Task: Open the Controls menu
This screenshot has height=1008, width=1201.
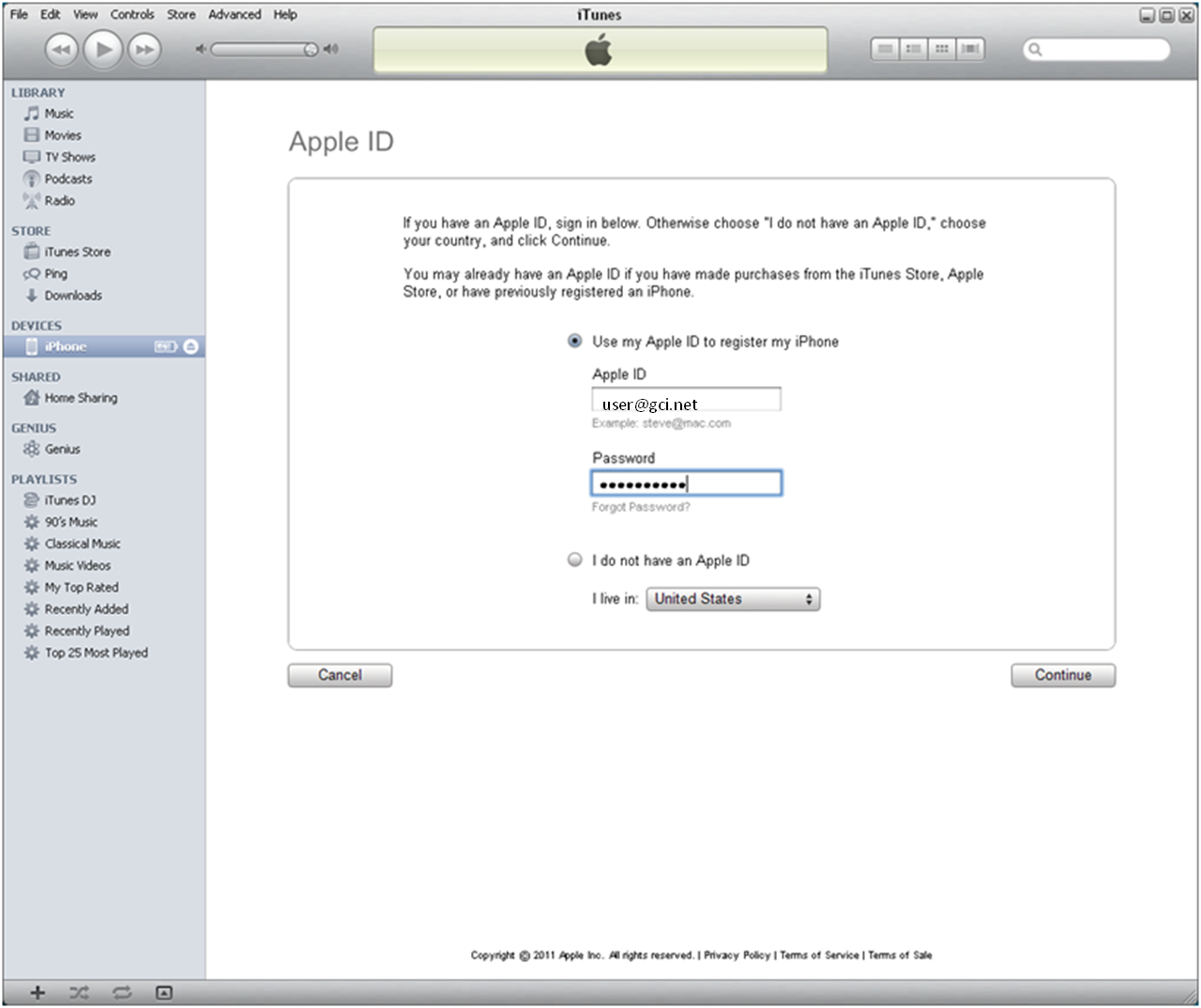Action: pos(132,14)
